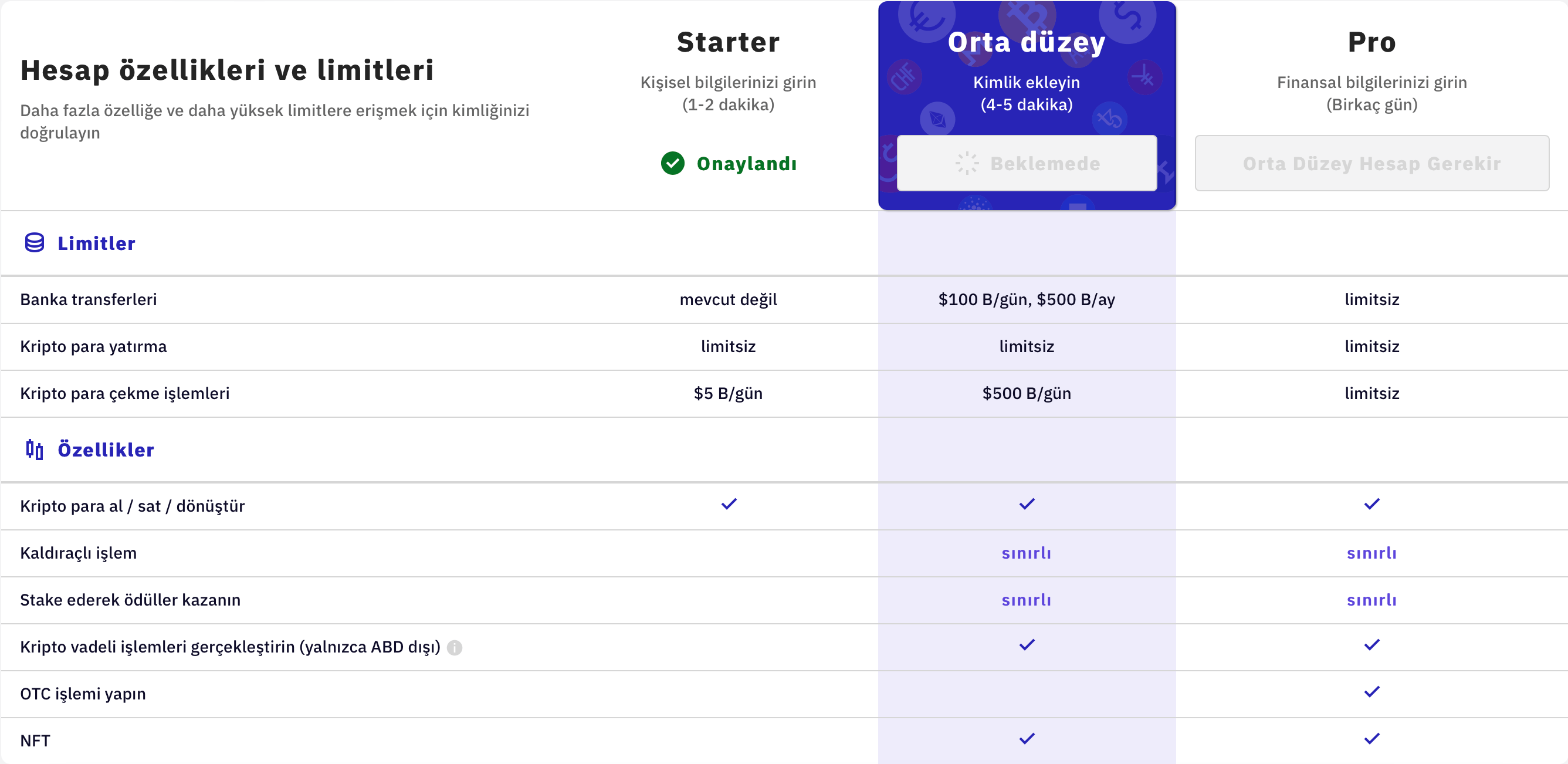Click the Banka transferleri row label
The image size is (1568, 764).
88,299
